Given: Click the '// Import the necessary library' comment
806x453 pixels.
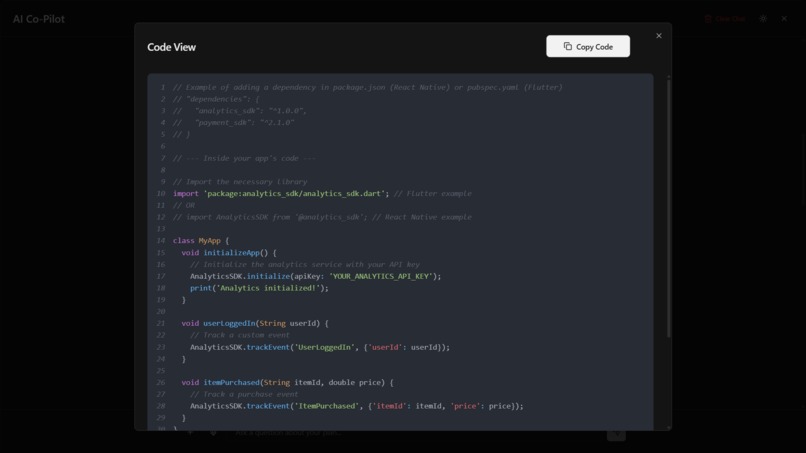Looking at the screenshot, I should point(240,182).
